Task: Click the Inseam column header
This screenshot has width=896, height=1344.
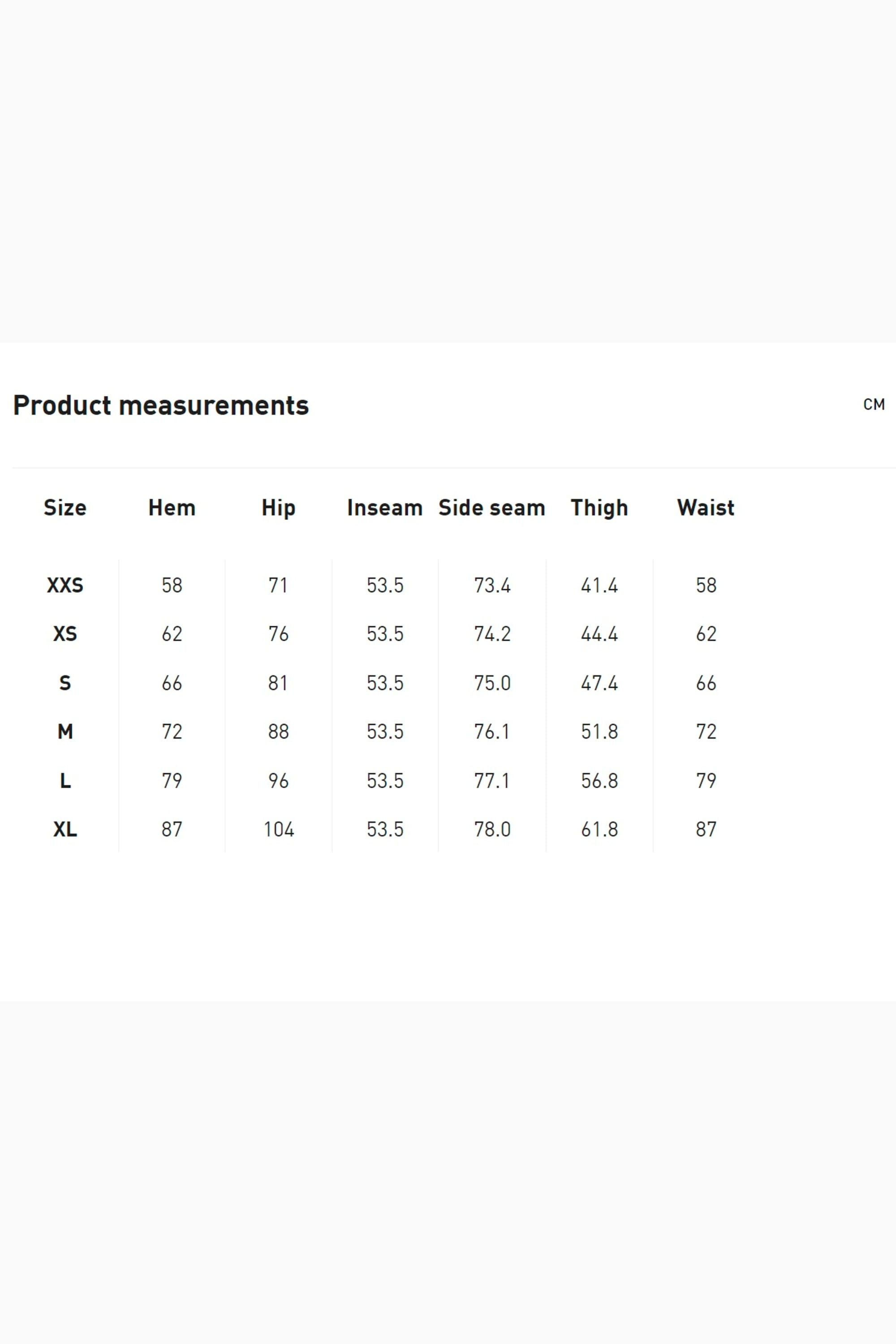Action: pyautogui.click(x=384, y=508)
